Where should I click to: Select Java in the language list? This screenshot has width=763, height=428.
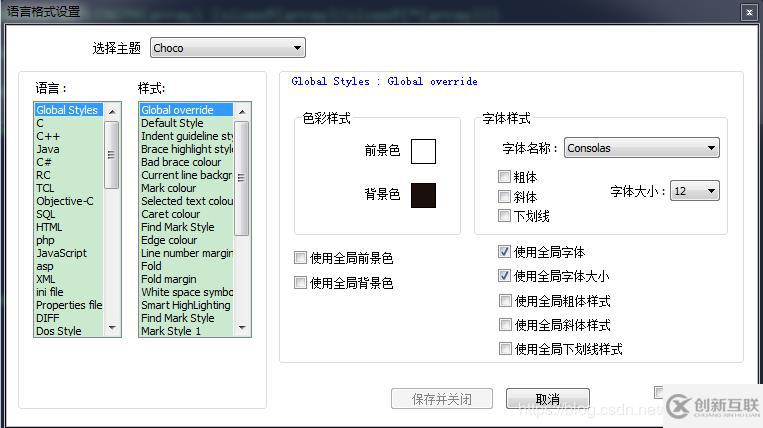(69, 149)
